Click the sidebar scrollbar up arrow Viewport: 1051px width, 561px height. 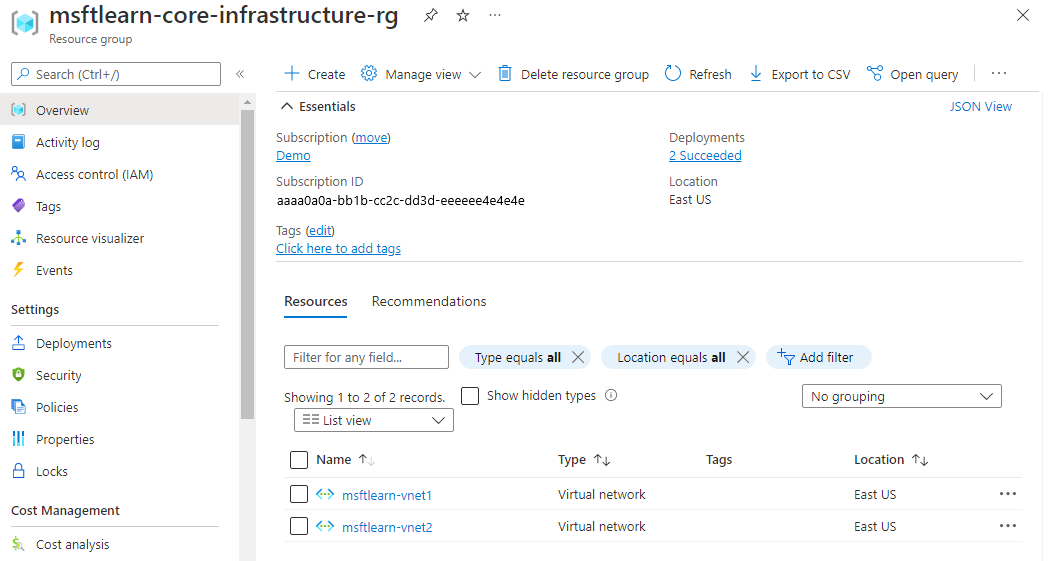[x=247, y=102]
